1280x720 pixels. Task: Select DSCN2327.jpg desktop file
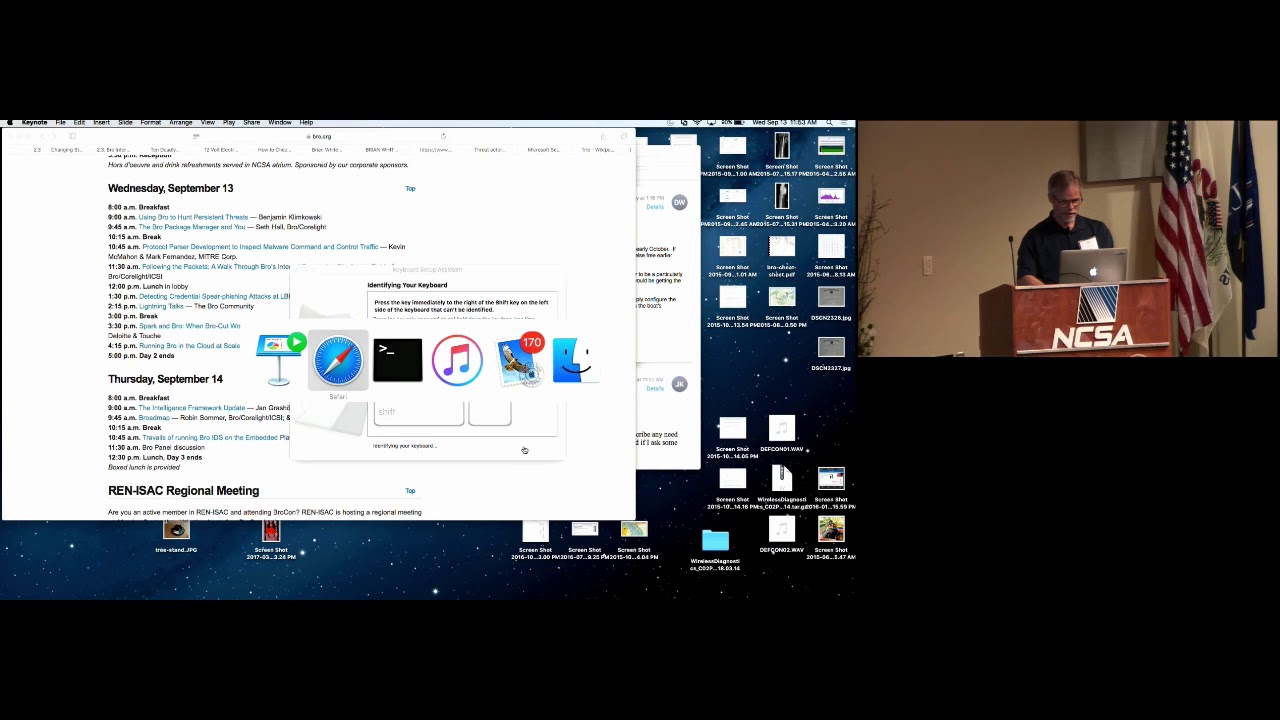click(x=831, y=354)
